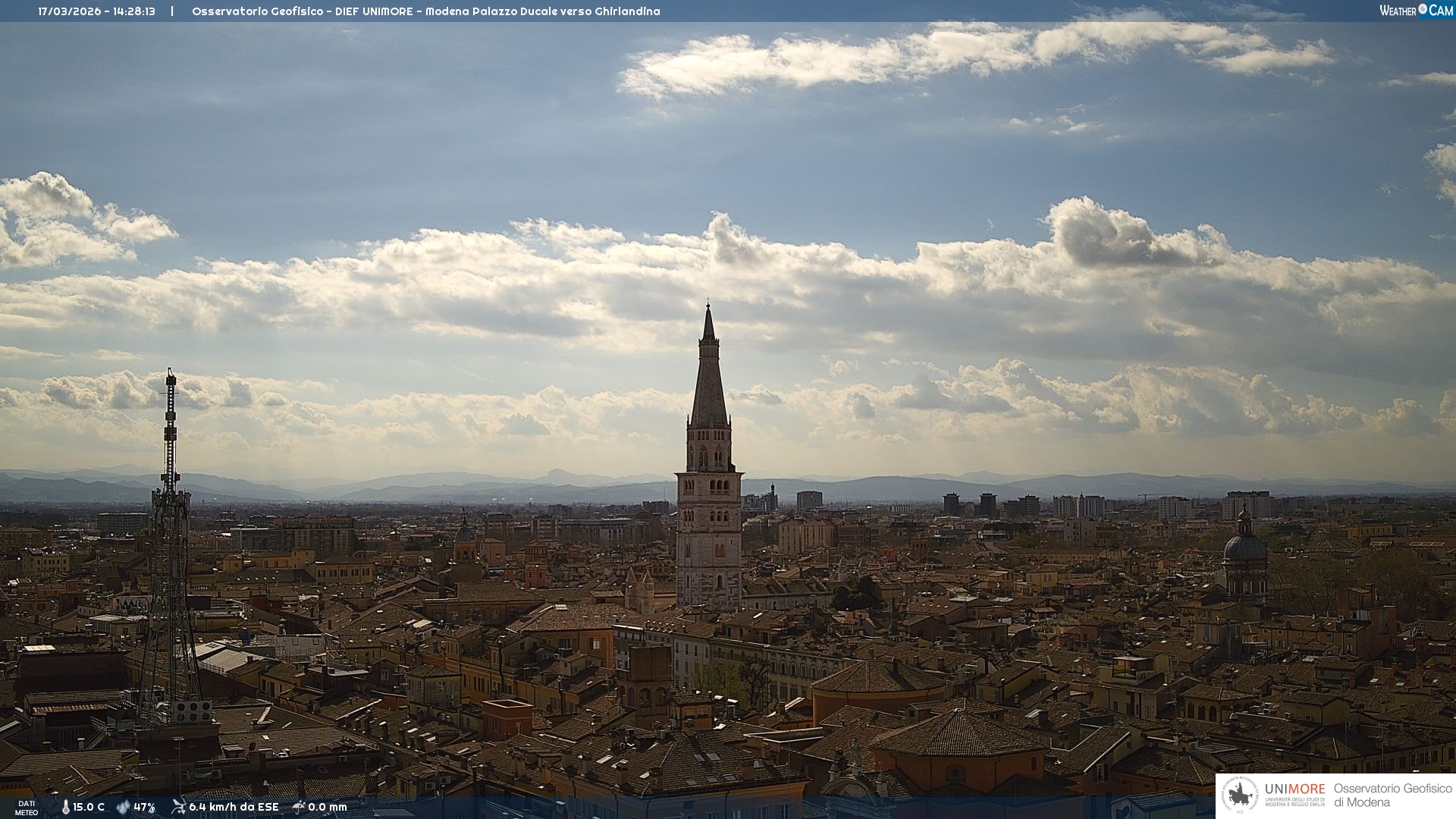Click the Osservatorio Geofisico title text
Viewport: 1456px width, 819px height.
point(259,11)
